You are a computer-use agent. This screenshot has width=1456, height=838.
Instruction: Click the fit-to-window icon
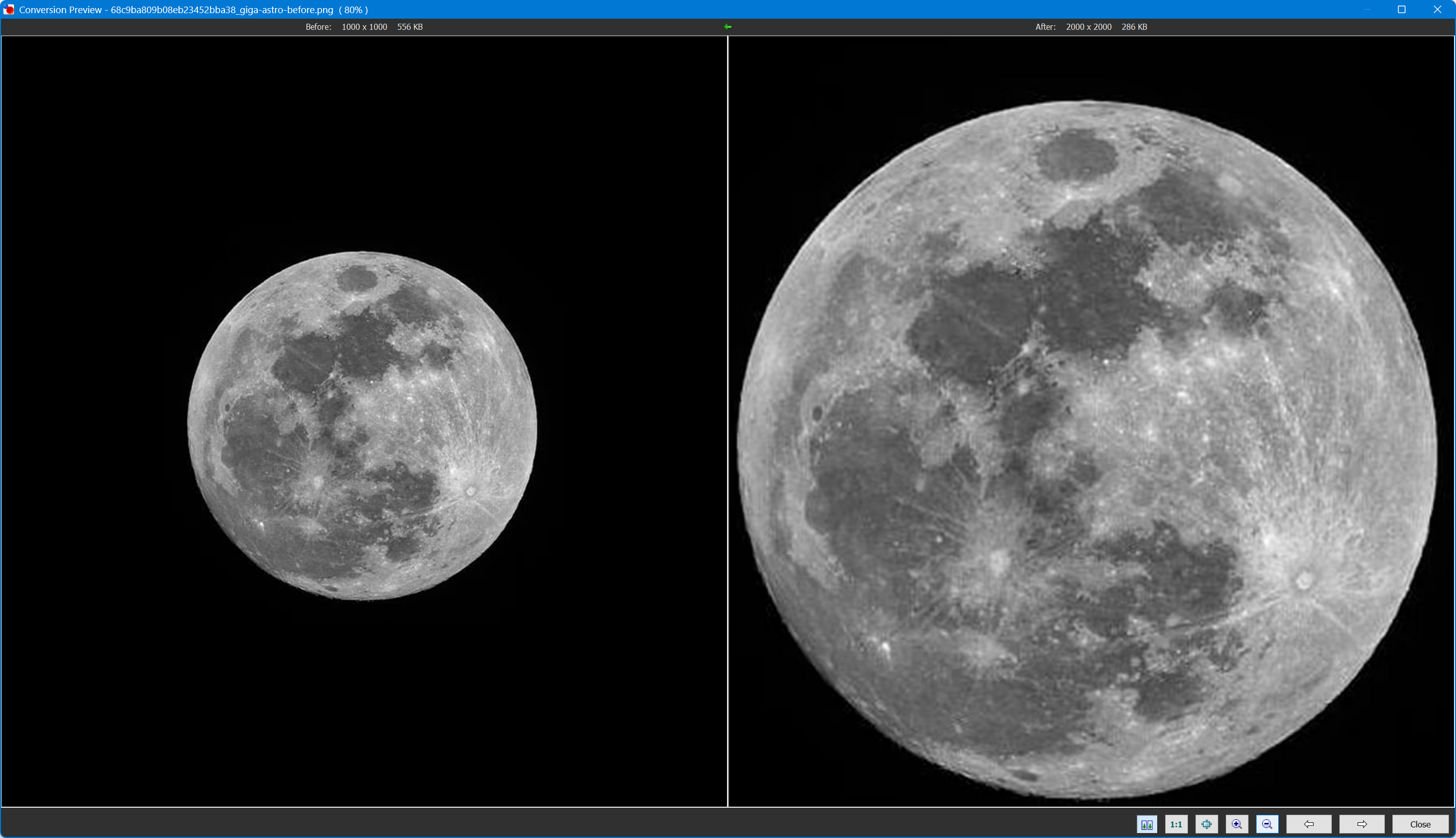[x=1206, y=824]
